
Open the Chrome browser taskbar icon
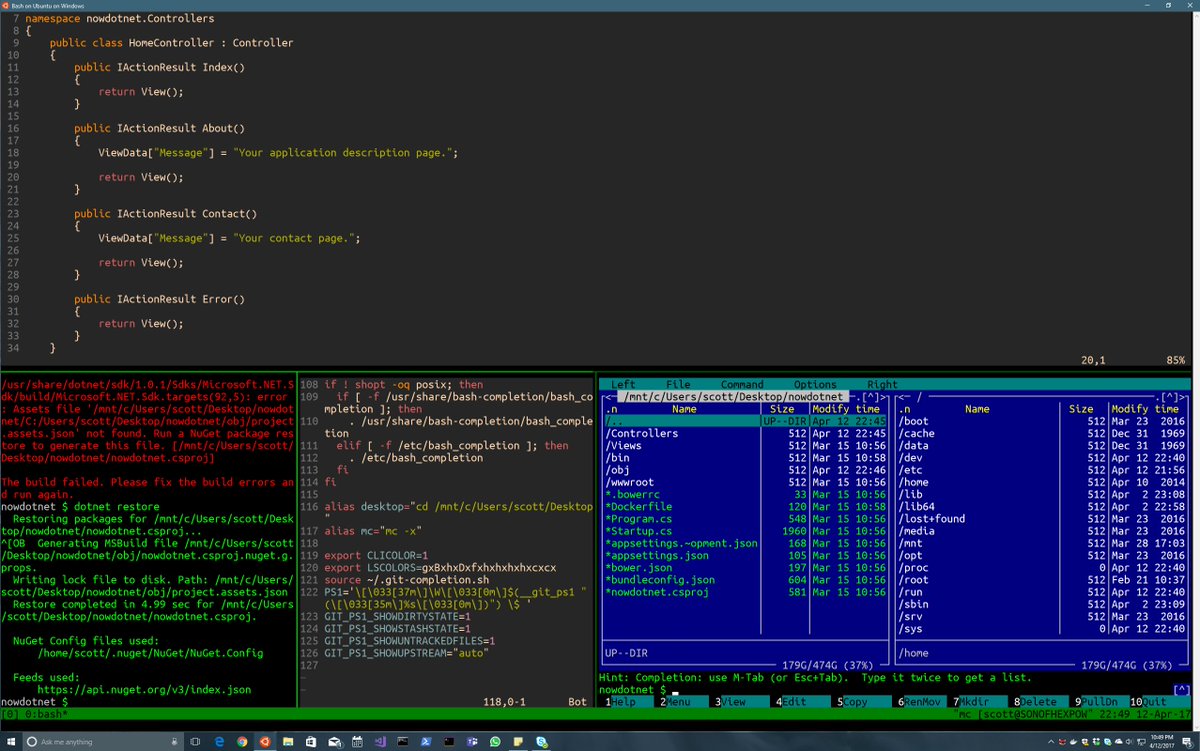click(x=242, y=741)
